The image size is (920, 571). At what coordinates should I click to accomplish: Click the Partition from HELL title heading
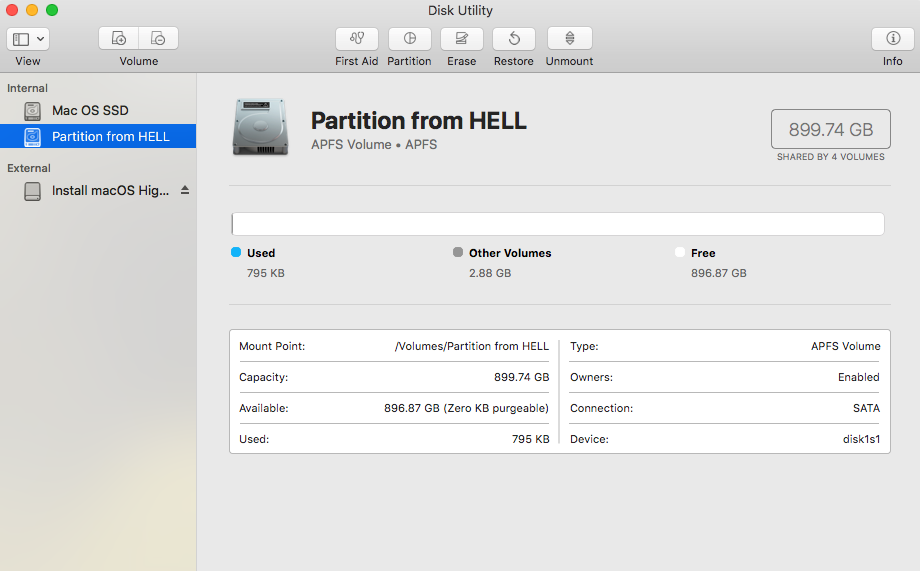coord(419,121)
